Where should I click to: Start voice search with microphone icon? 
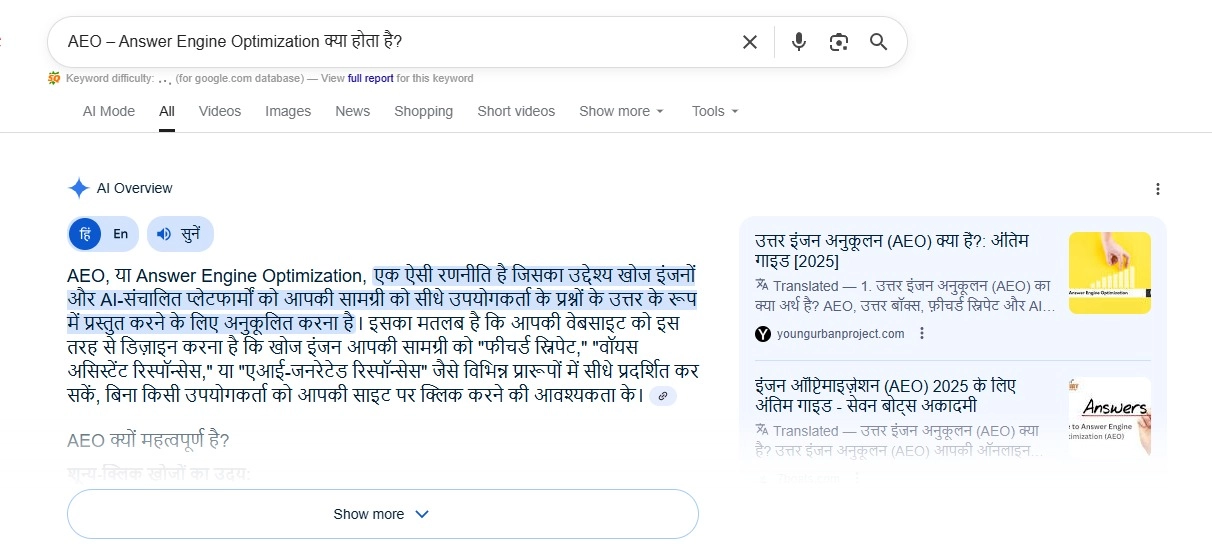coord(799,42)
